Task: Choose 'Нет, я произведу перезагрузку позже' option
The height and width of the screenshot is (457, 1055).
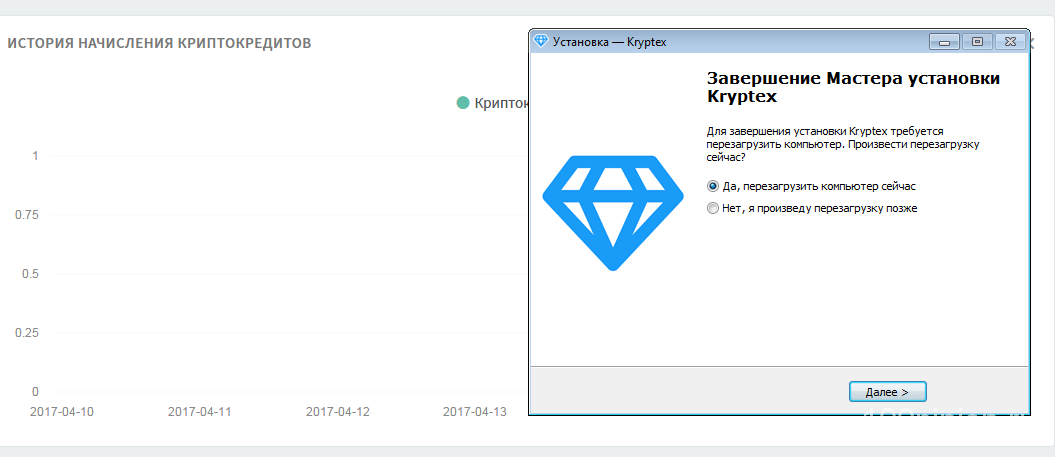Action: tap(812, 209)
